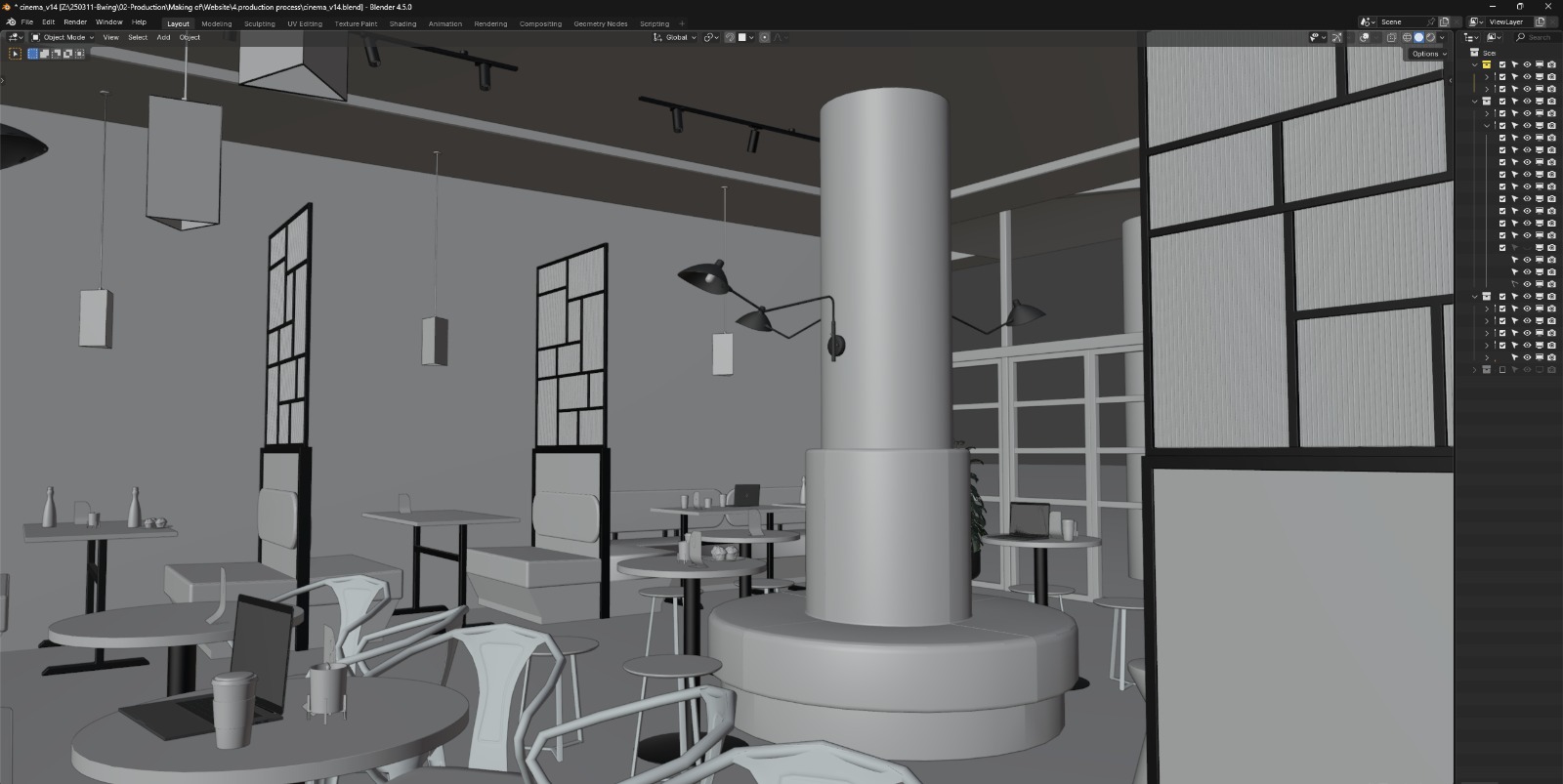Switch to the Shading workspace tab
The width and height of the screenshot is (1563, 784).
[x=402, y=23]
